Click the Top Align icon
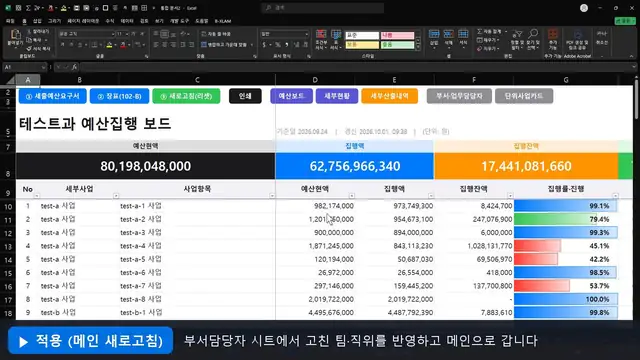 click(156, 34)
